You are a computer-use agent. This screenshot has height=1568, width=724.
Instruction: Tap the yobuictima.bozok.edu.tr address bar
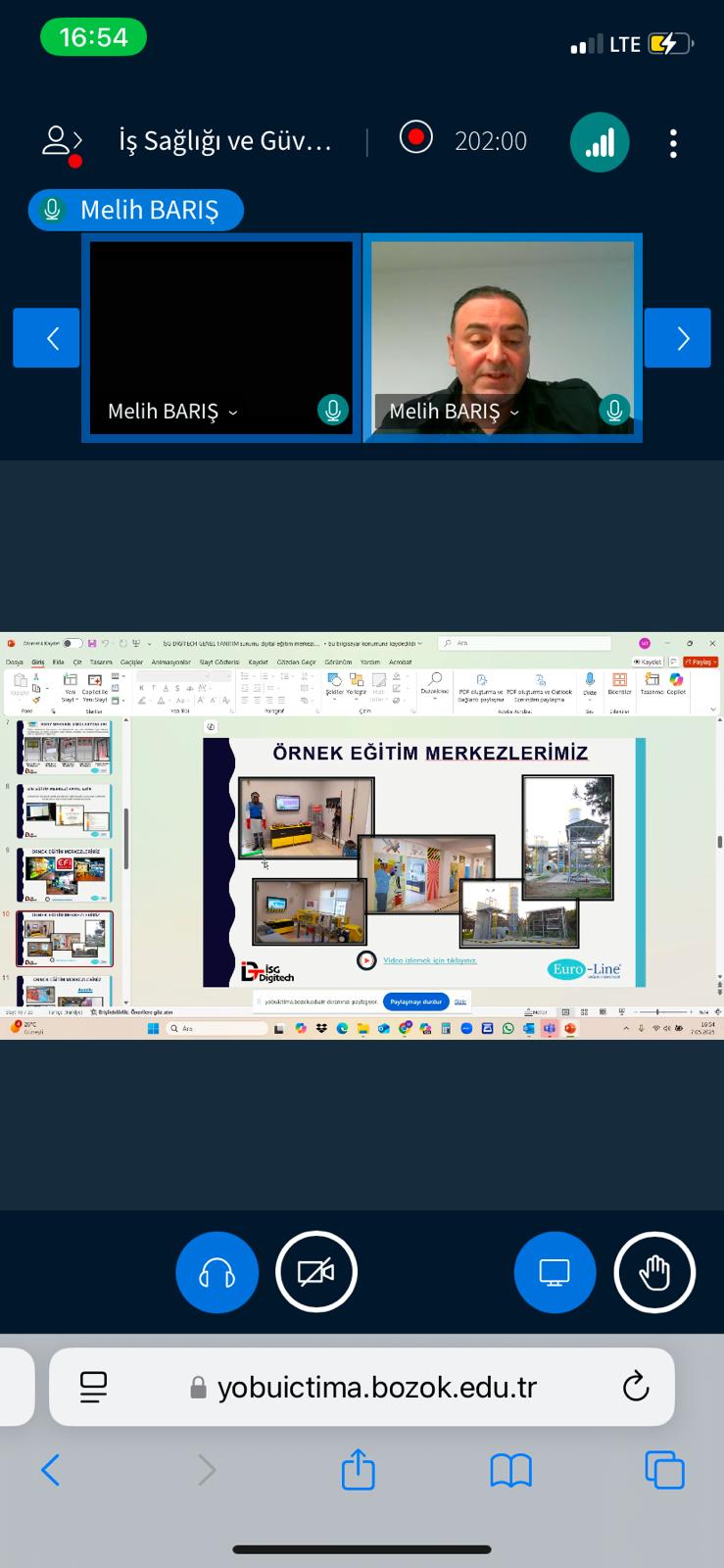pos(376,1387)
